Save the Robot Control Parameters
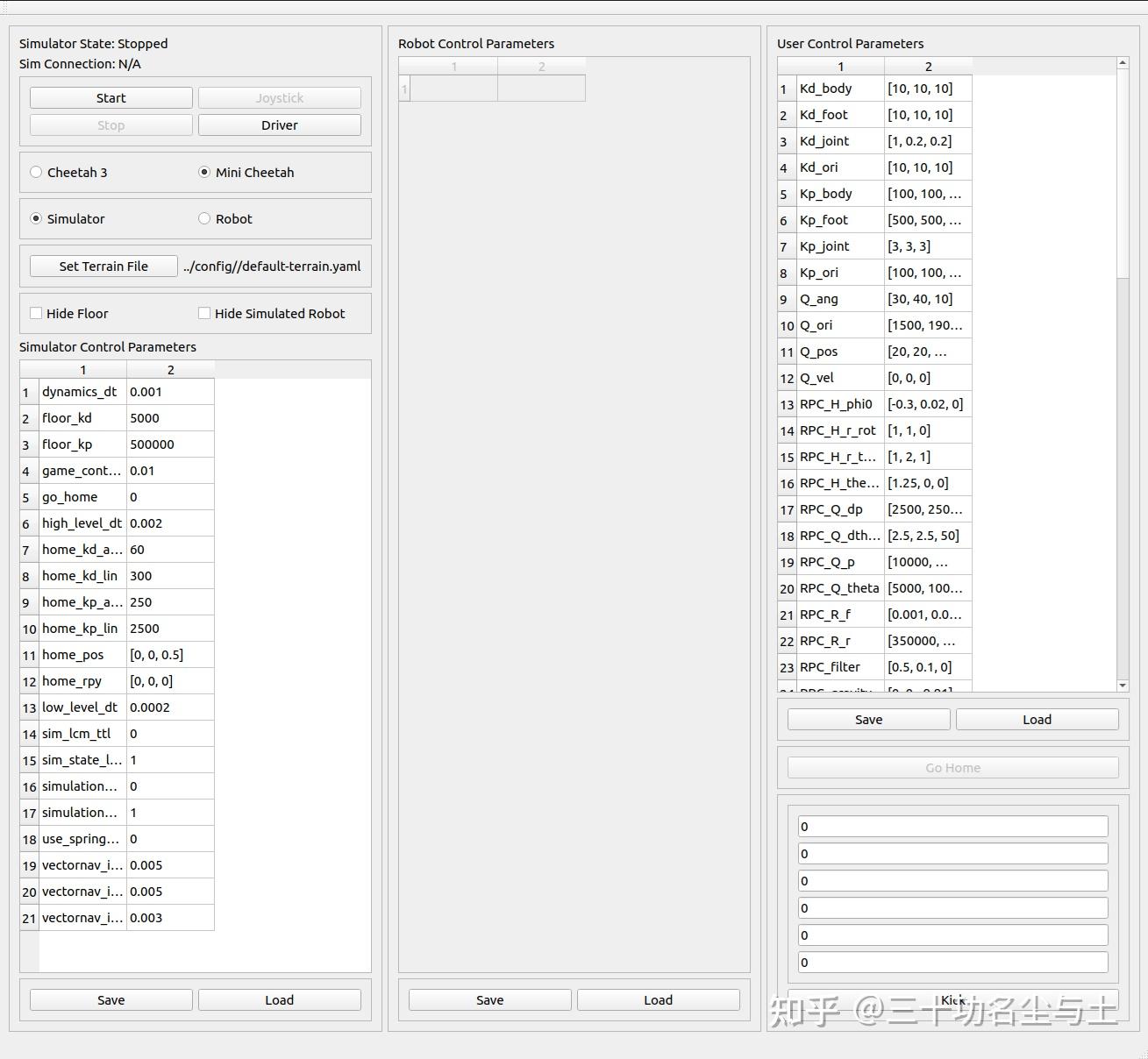Viewport: 1148px width, 1059px height. 490,1000
